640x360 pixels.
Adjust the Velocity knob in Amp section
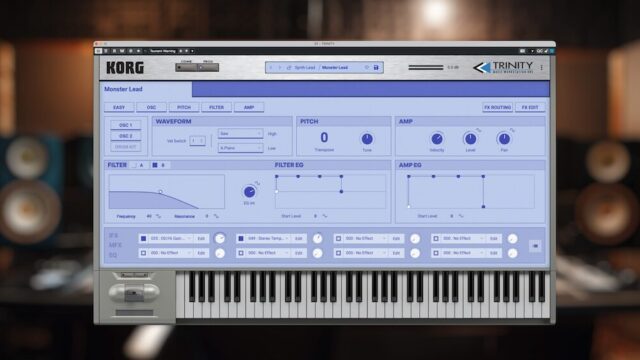click(437, 139)
